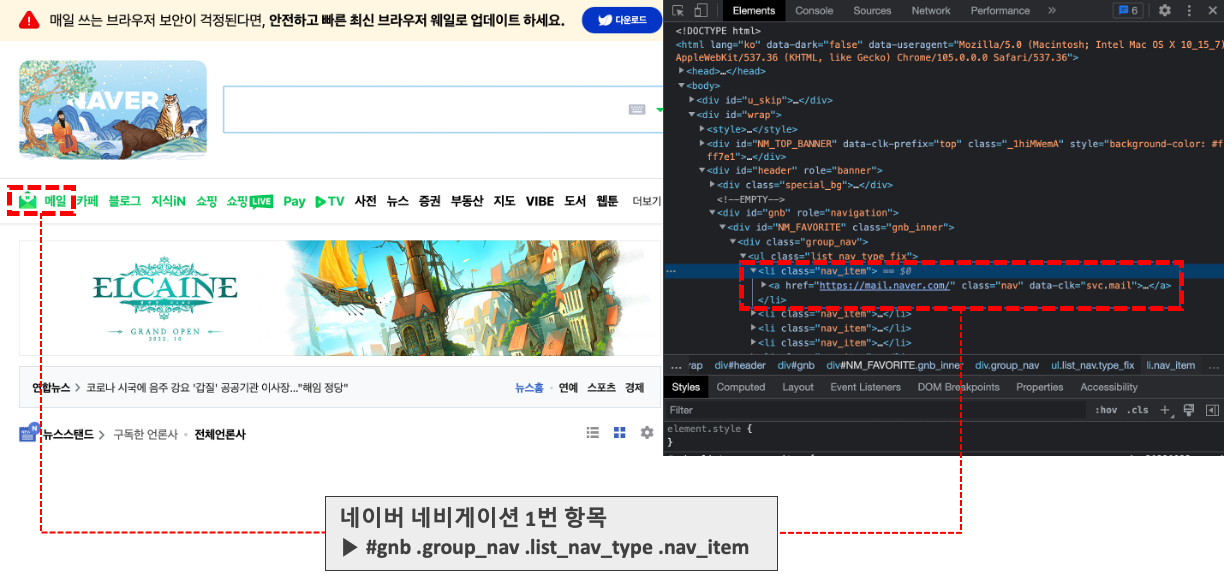The width and height of the screenshot is (1224, 574).
Task: Open search autocomplete dropdown arrow
Action: tap(659, 110)
